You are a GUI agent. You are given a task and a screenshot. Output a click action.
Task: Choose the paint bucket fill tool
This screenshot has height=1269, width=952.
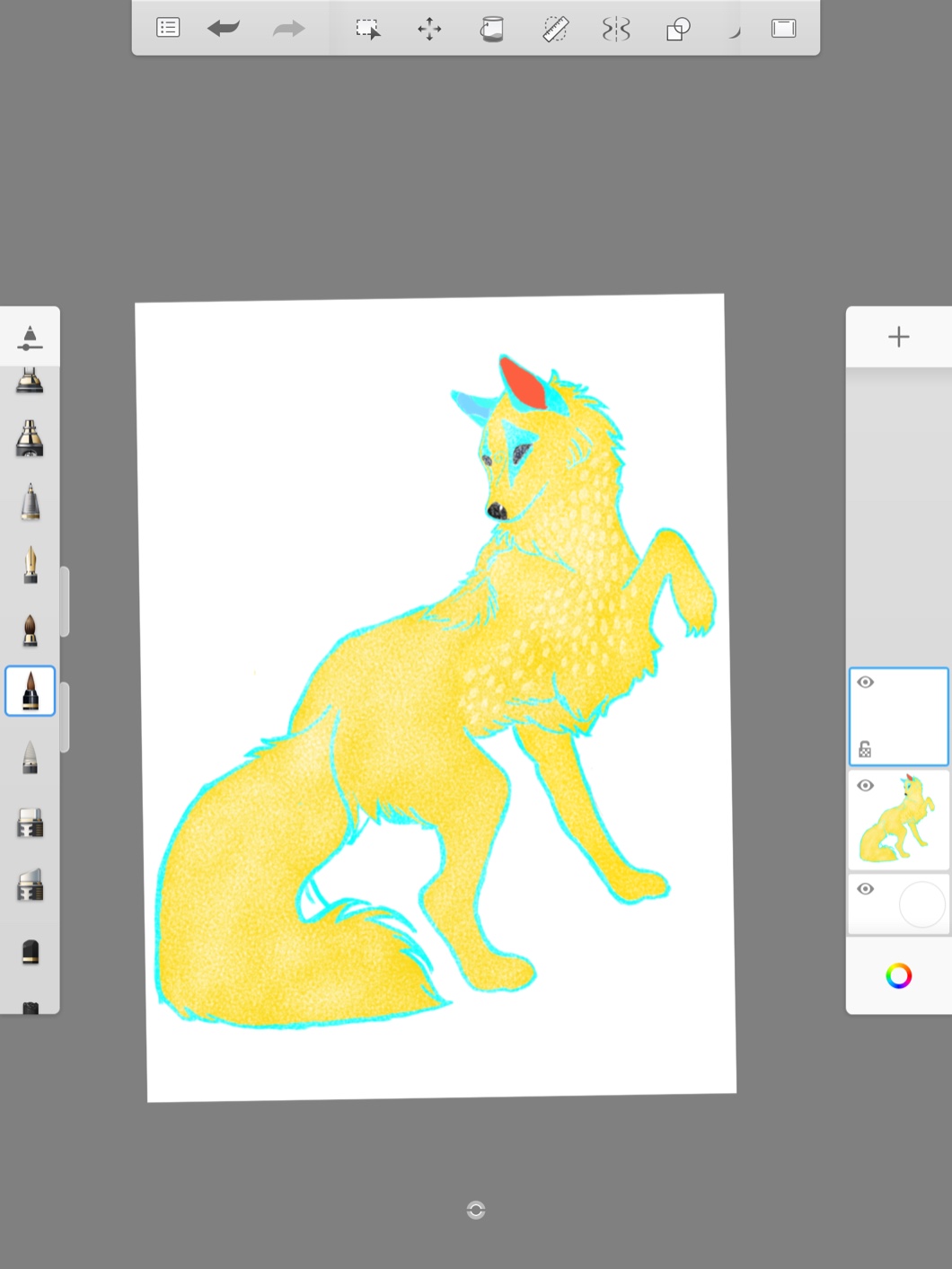[492, 29]
